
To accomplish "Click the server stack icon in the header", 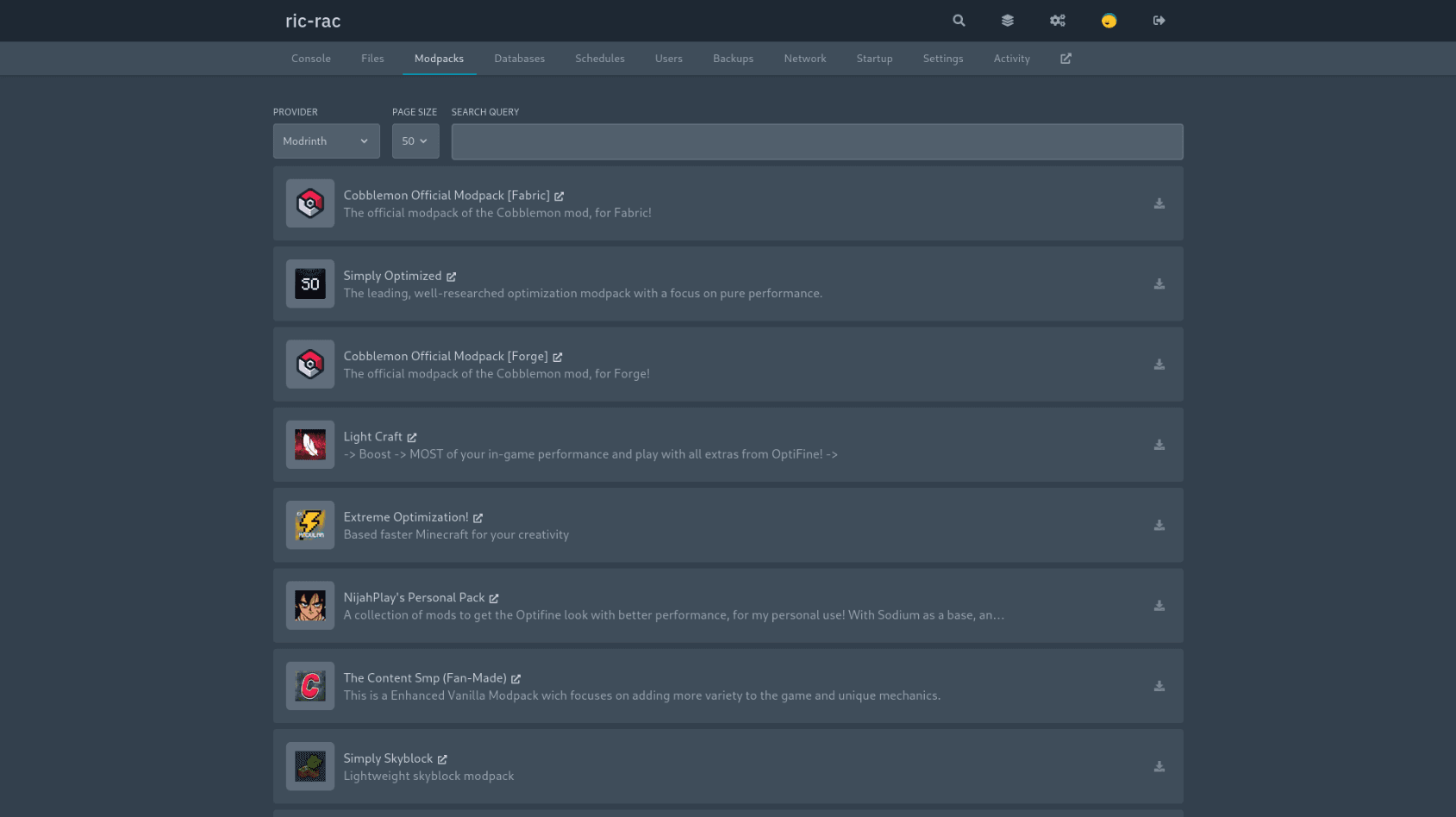I will (x=1008, y=20).
